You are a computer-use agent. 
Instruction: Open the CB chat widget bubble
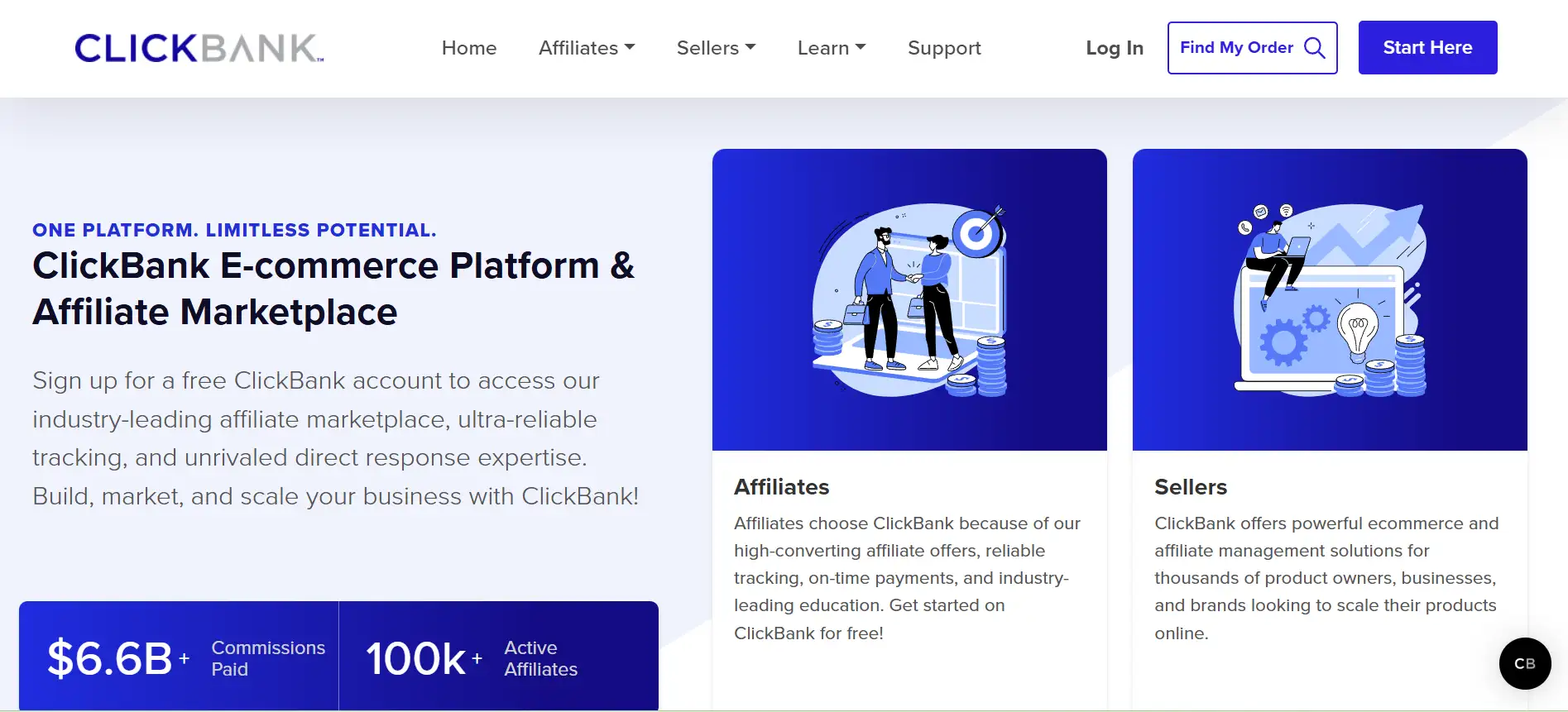point(1525,663)
